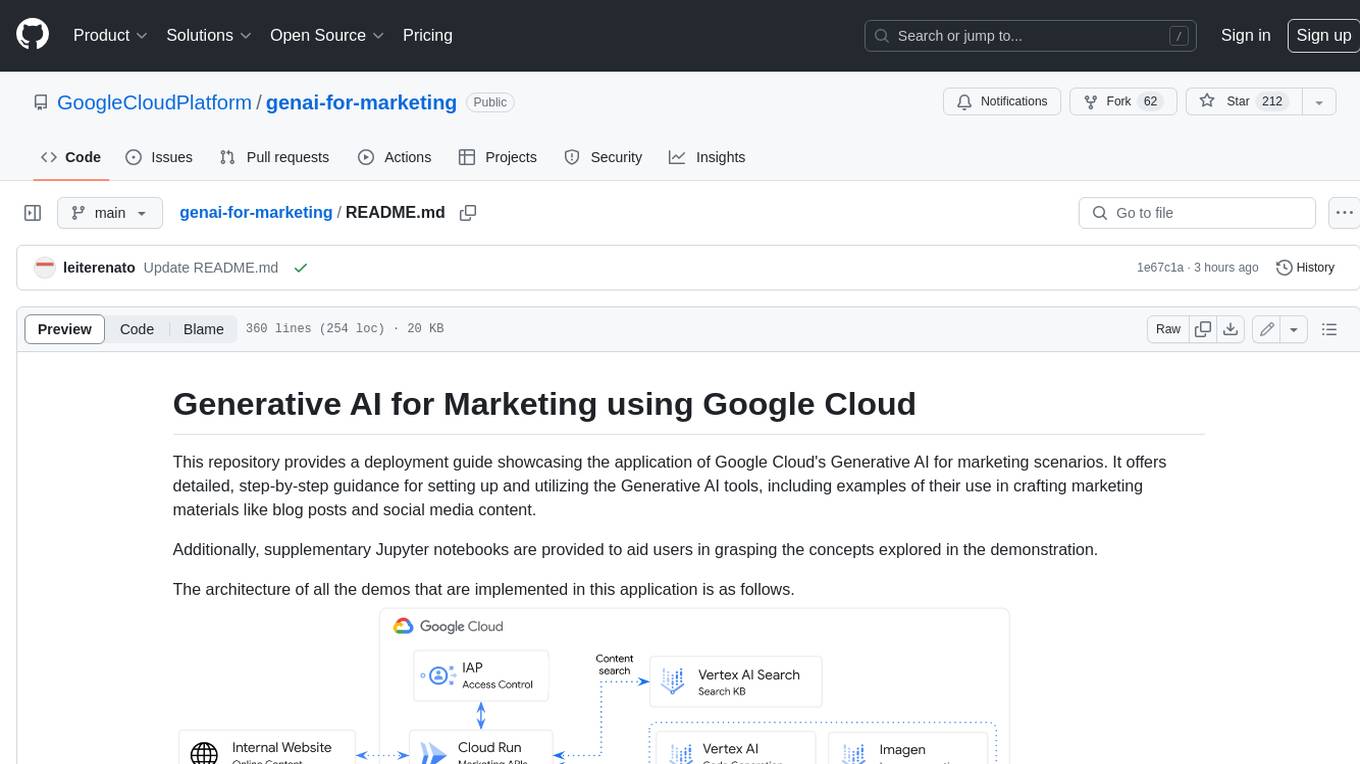The image size is (1360, 764).
Task: Open the file History
Action: (1306, 267)
